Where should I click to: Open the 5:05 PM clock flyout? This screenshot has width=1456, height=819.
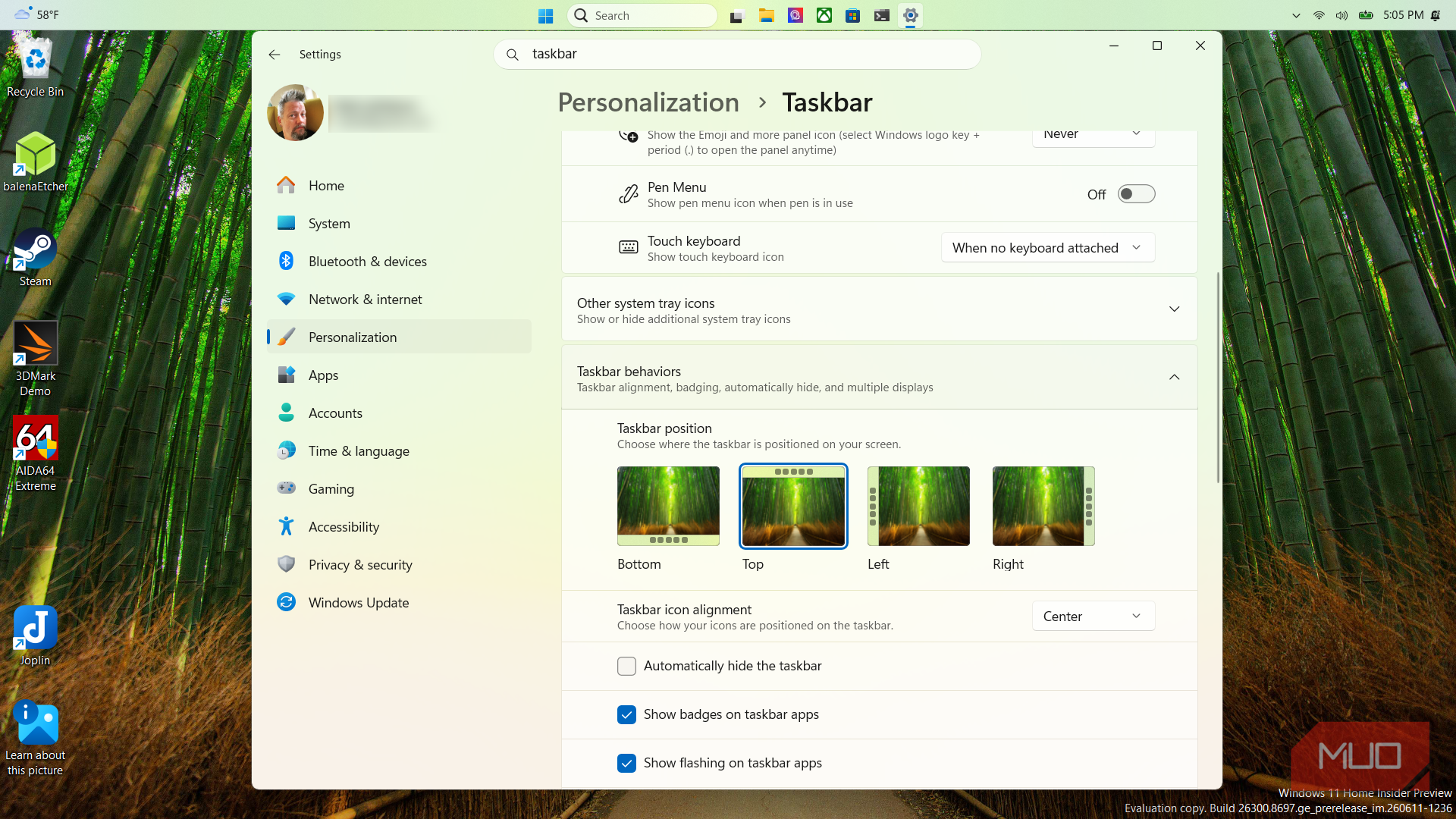tap(1403, 15)
